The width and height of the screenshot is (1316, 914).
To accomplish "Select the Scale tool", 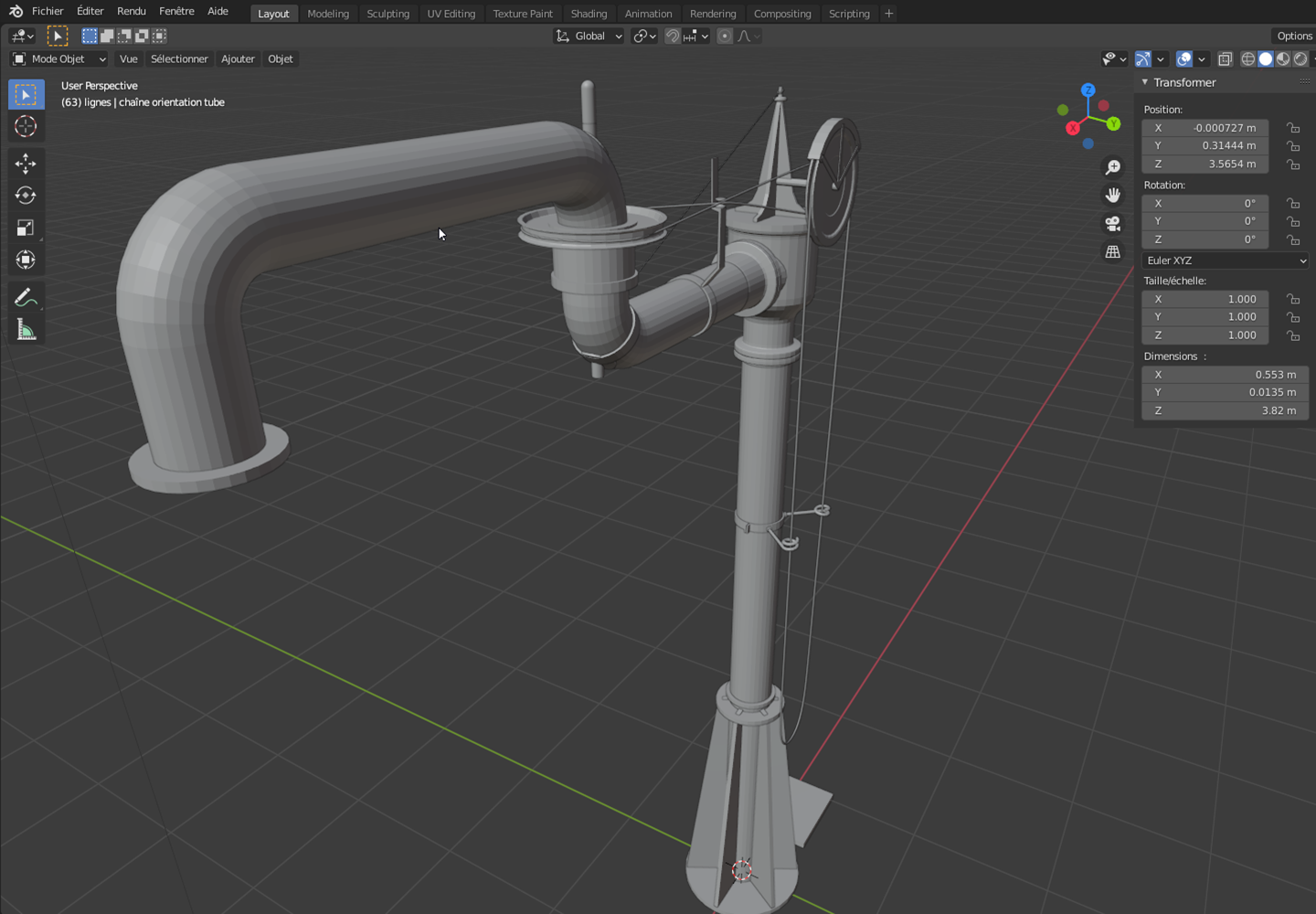I will 26,228.
